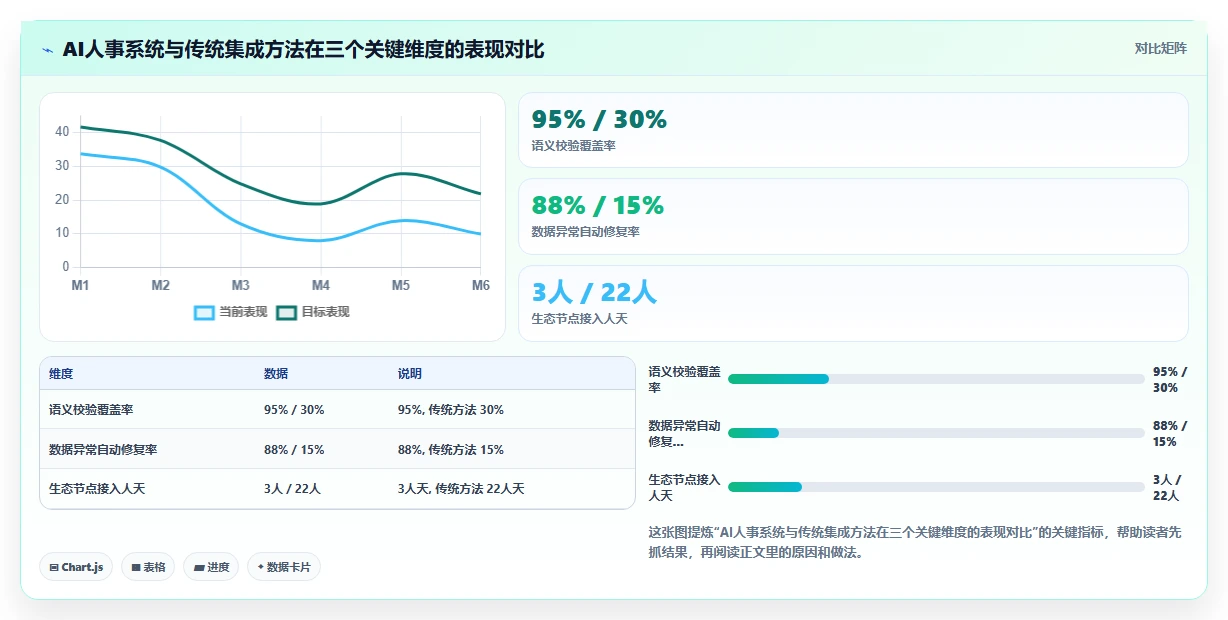The width and height of the screenshot is (1228, 620).
Task: Click the 语义校验覆盖率 progress bar
Action: point(936,379)
